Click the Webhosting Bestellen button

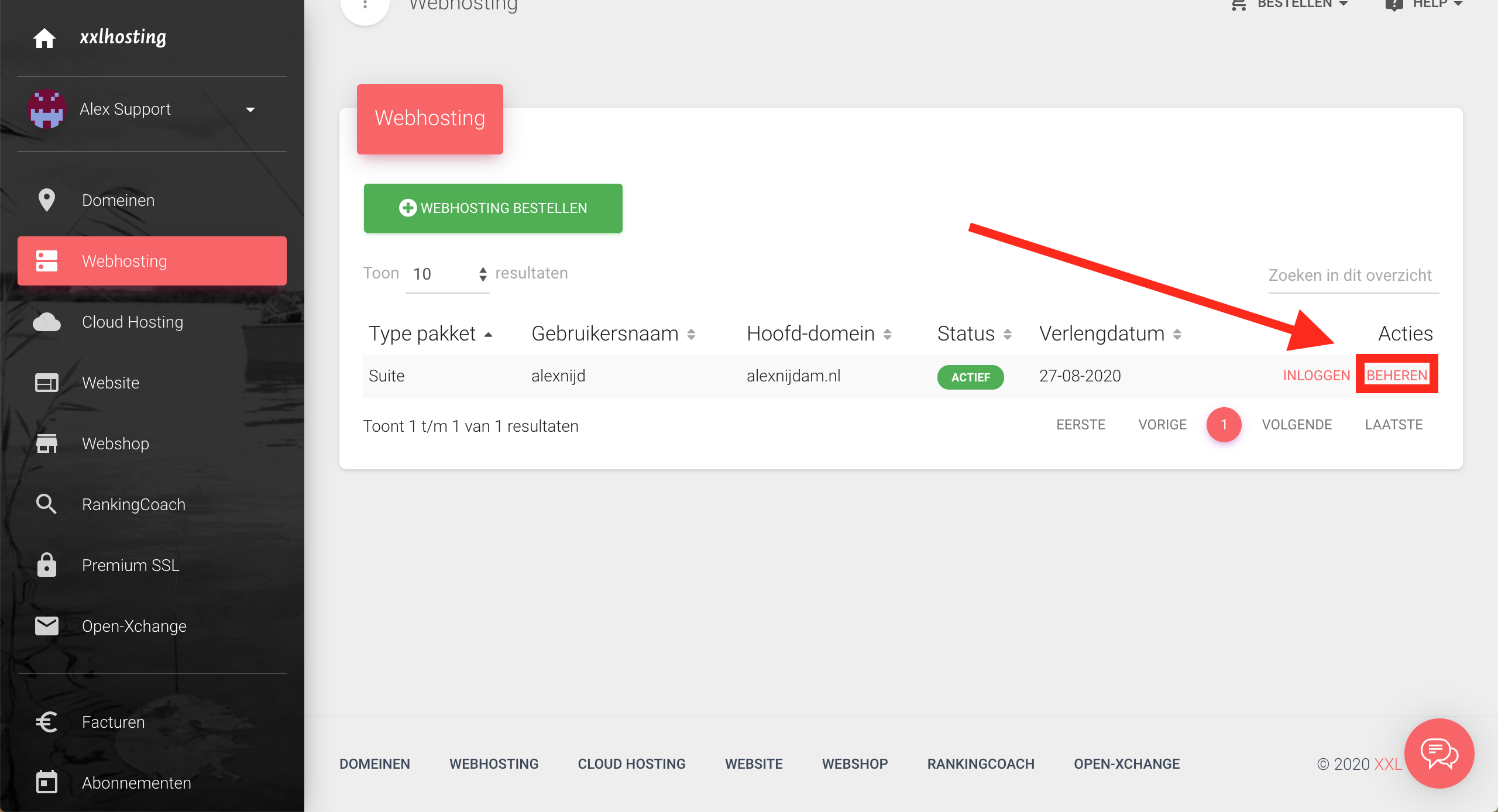click(493, 208)
